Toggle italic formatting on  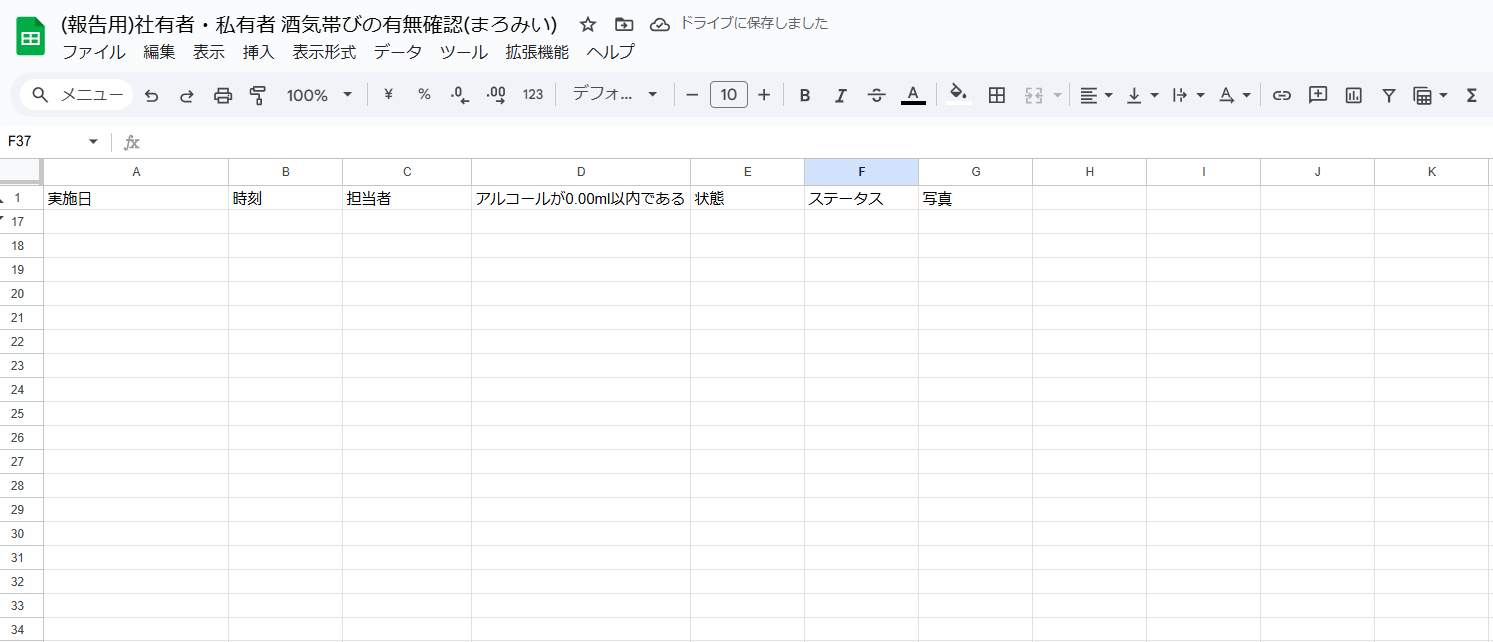(841, 94)
